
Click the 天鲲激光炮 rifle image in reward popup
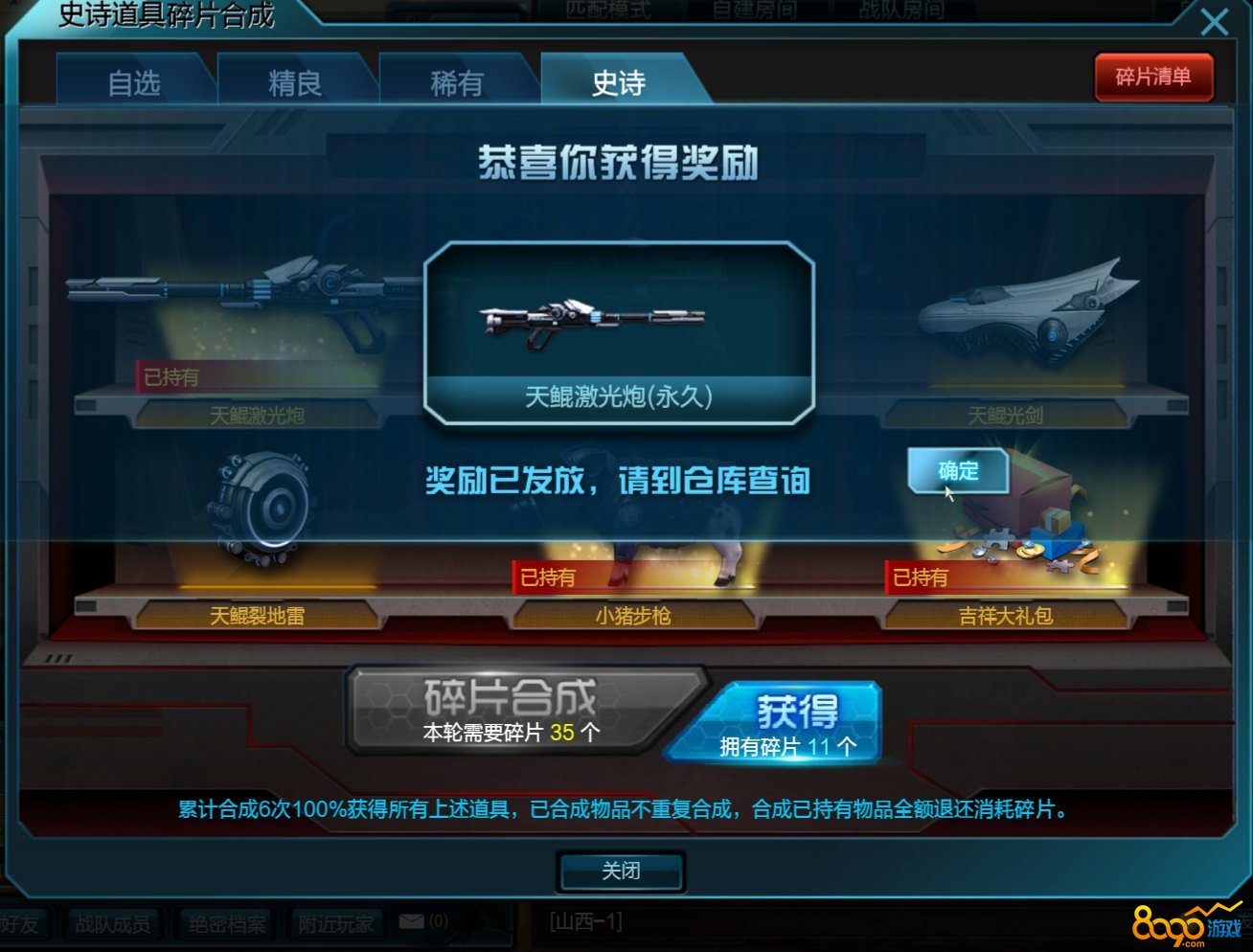(x=592, y=319)
